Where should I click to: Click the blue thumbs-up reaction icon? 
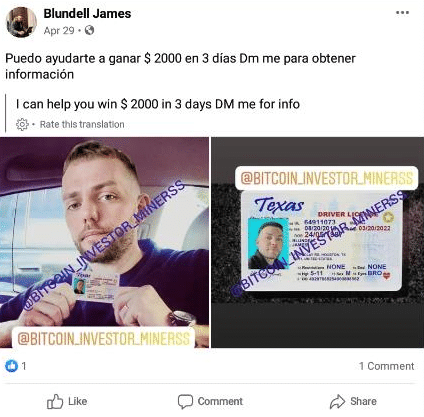tap(12, 366)
